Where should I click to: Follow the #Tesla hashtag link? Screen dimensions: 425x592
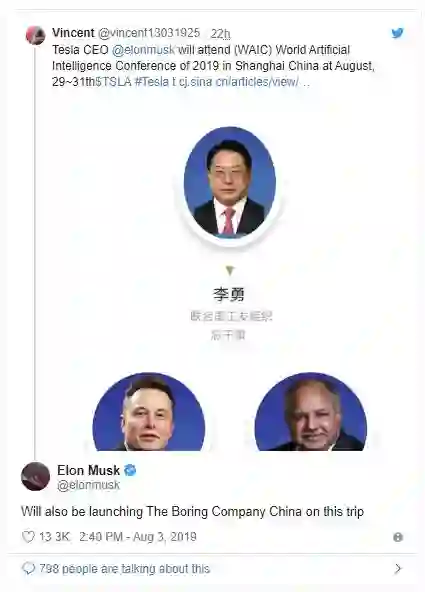pyautogui.click(x=152, y=82)
